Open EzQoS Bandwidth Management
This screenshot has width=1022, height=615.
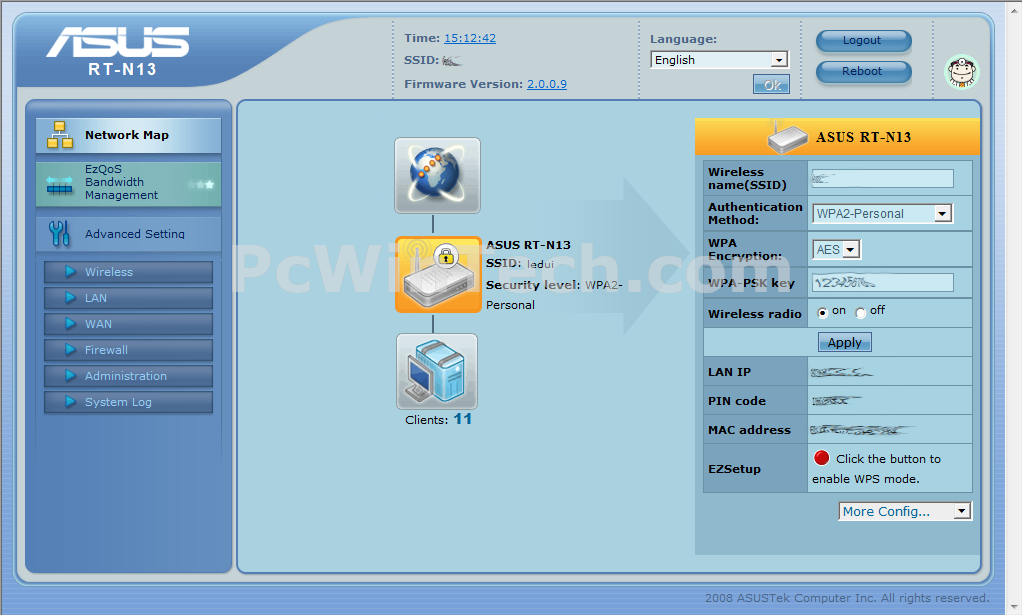coord(128,184)
